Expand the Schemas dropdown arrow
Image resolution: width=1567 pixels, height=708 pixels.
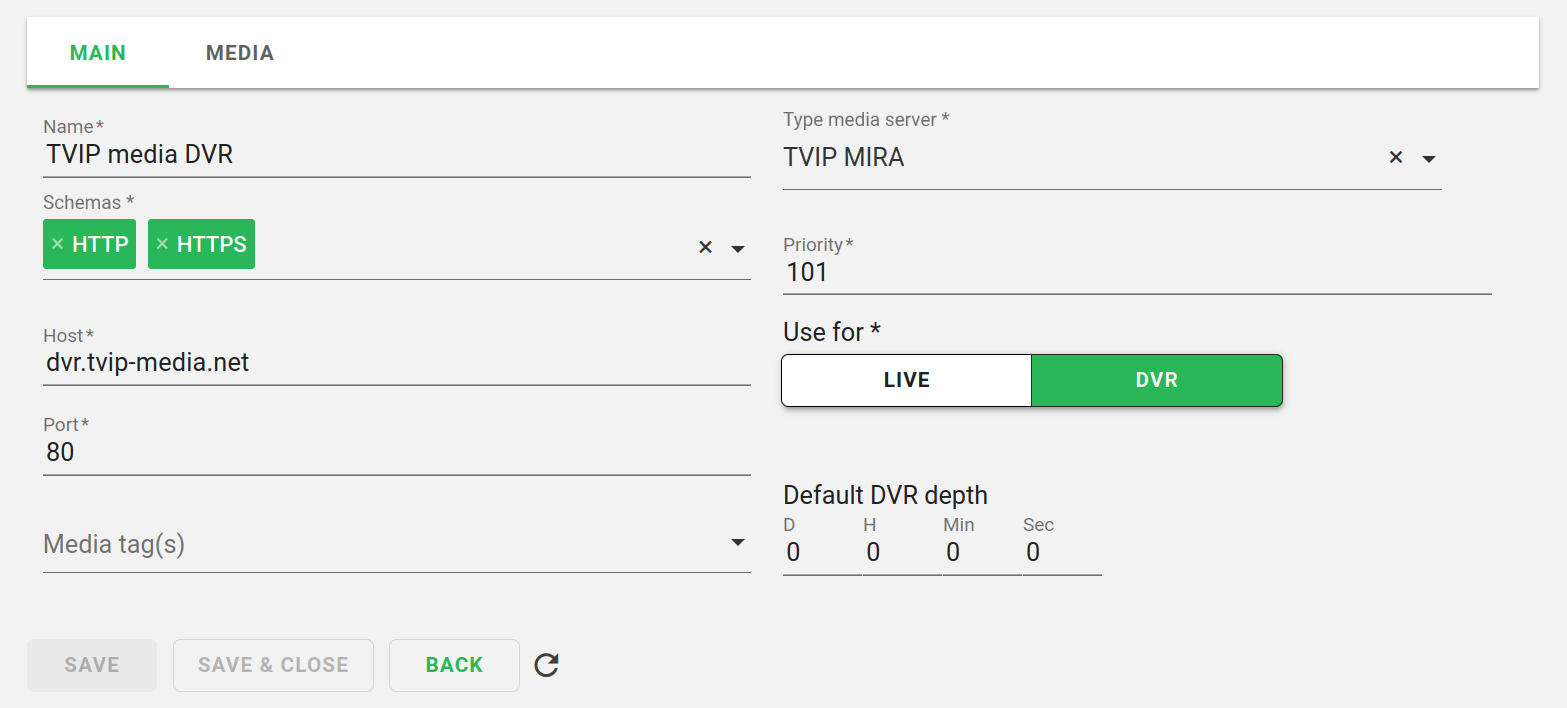pos(738,248)
